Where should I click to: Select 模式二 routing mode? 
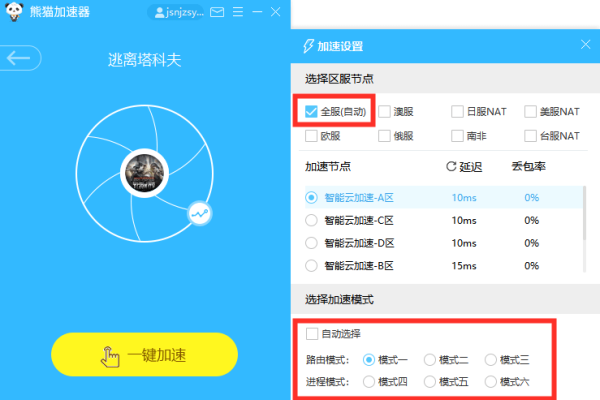[430, 360]
